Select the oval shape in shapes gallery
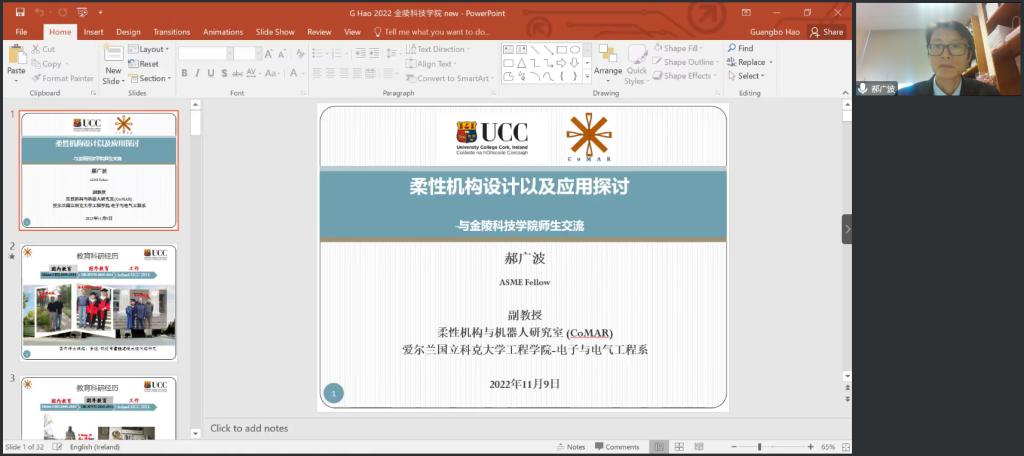This screenshot has width=1024, height=456. [575, 49]
